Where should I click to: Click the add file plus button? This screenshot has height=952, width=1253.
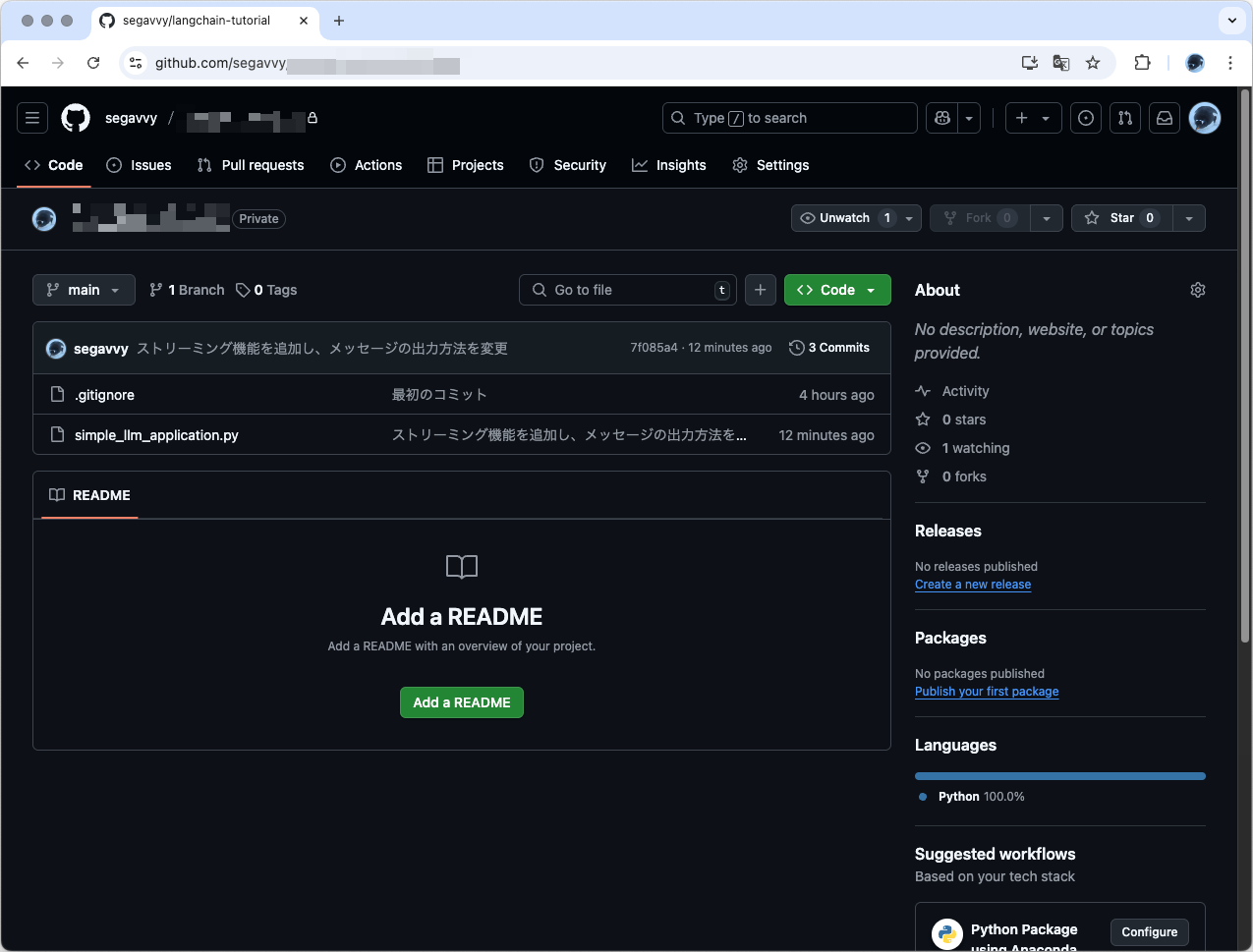(761, 290)
